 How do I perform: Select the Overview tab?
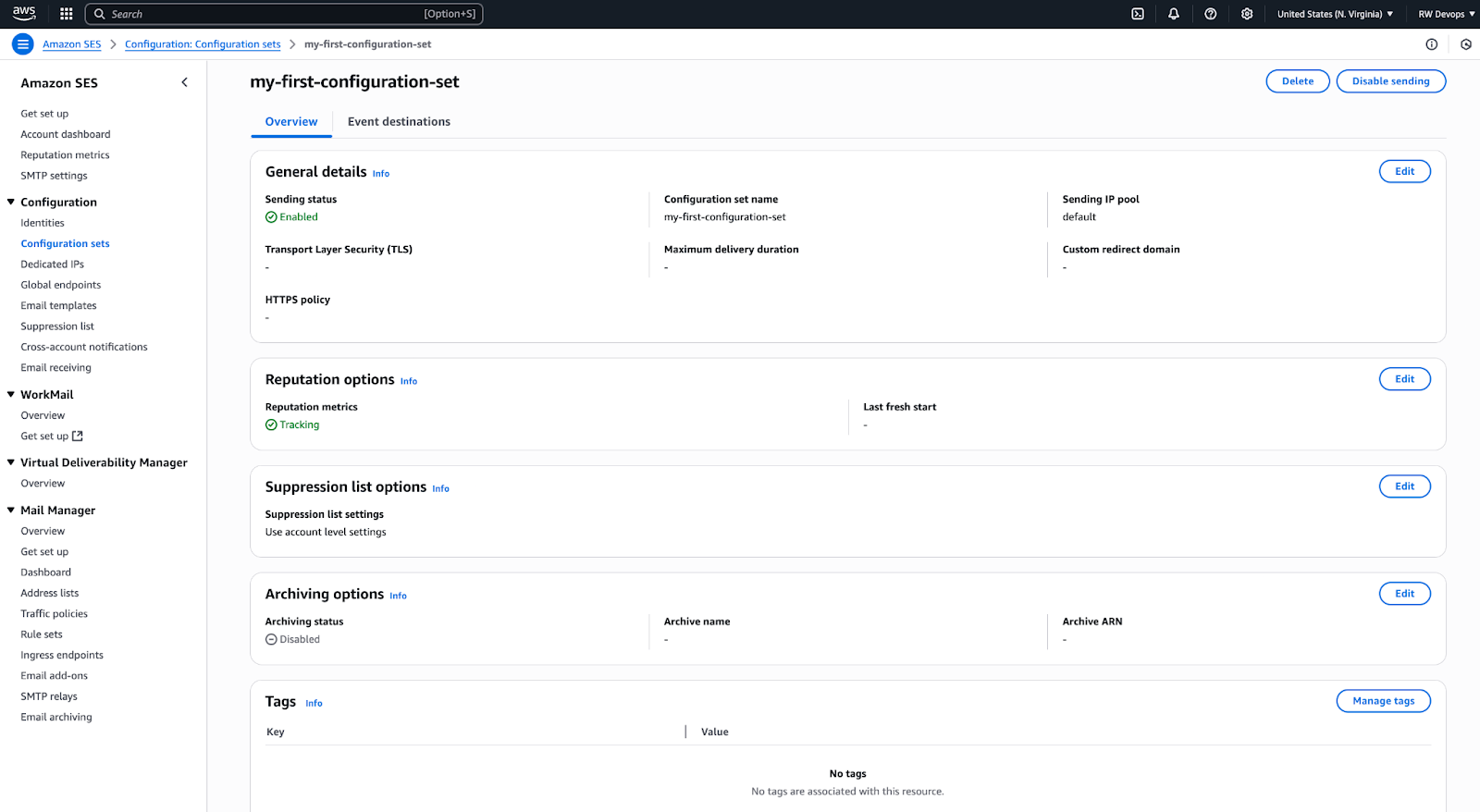pos(291,122)
